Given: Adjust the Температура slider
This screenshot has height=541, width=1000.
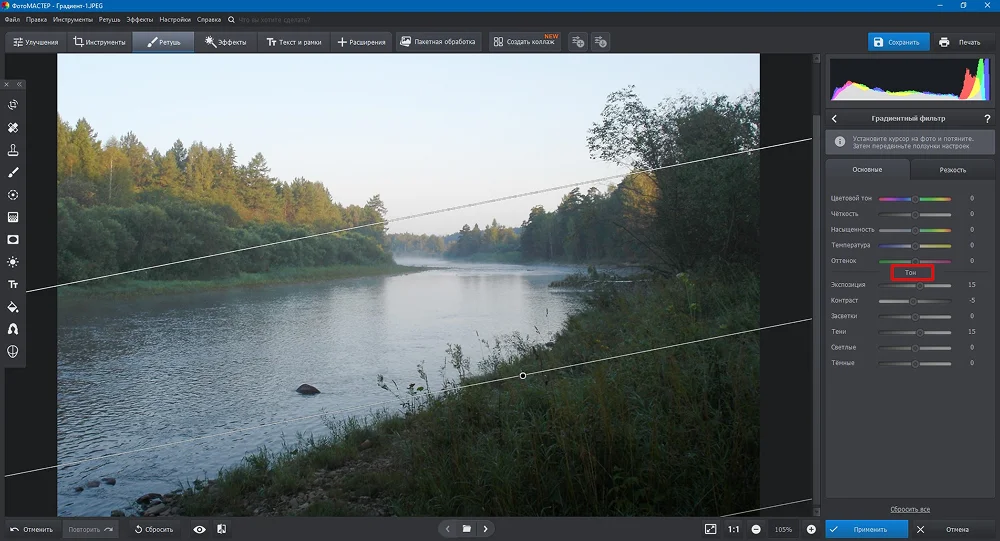Looking at the screenshot, I should coord(915,246).
